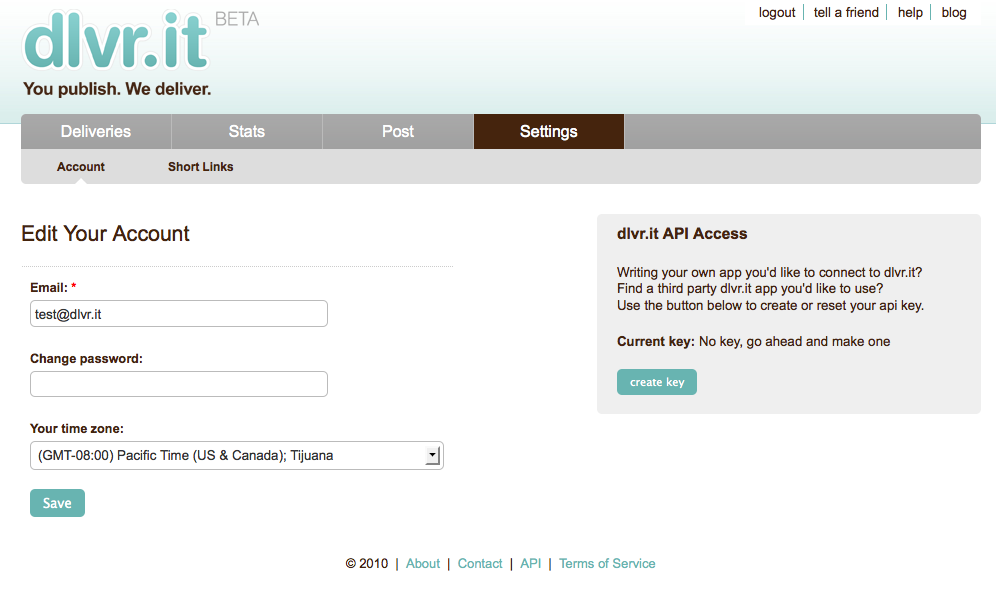996x593 pixels.
Task: Open the About footer link
Action: coord(422,564)
